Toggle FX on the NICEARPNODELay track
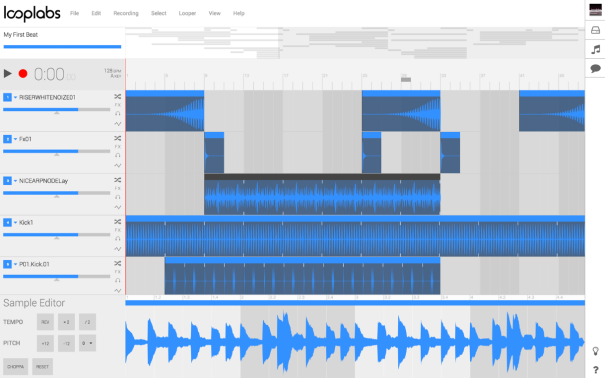 118,188
